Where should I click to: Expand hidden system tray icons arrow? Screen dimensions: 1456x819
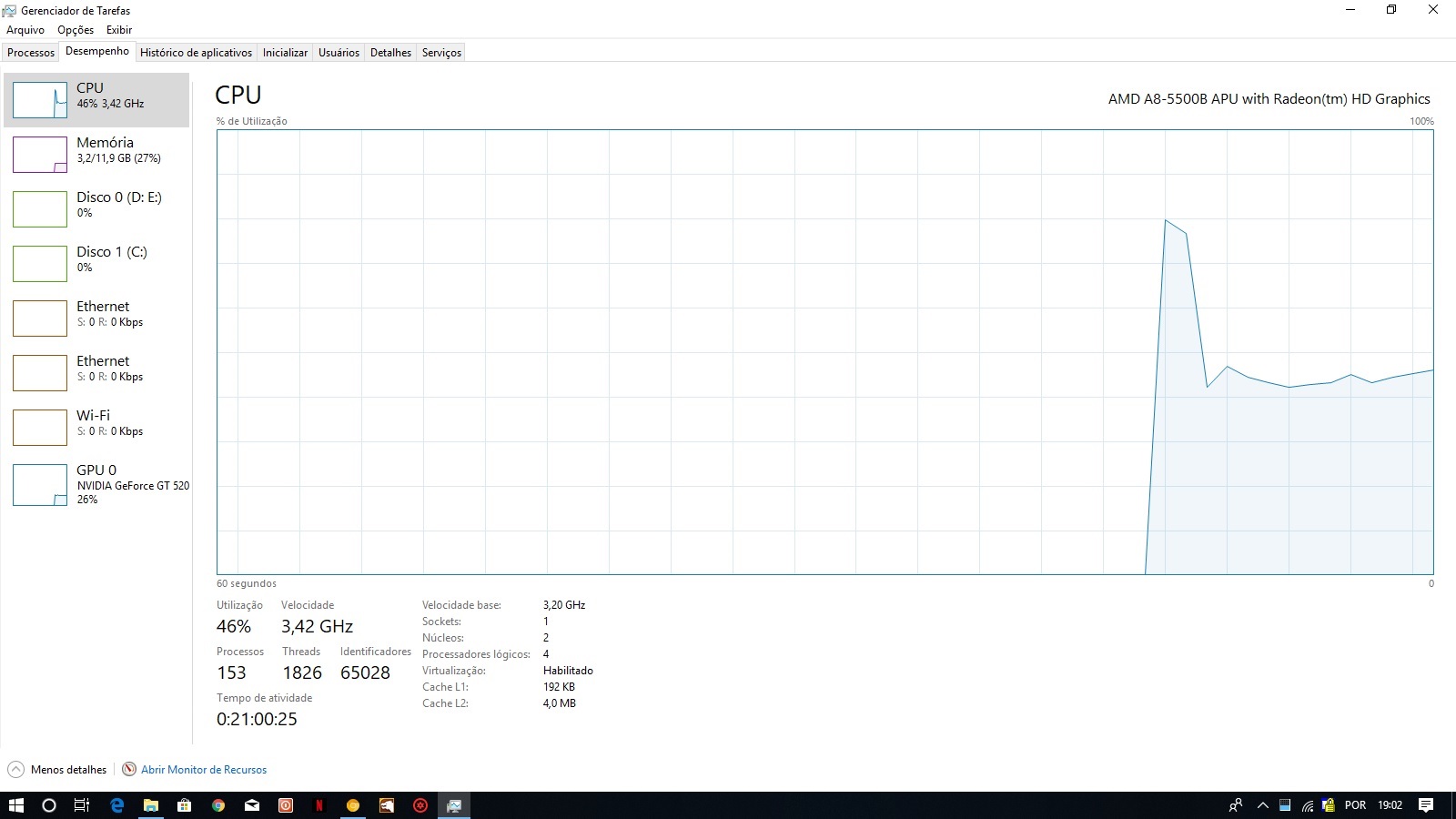pyautogui.click(x=1263, y=805)
